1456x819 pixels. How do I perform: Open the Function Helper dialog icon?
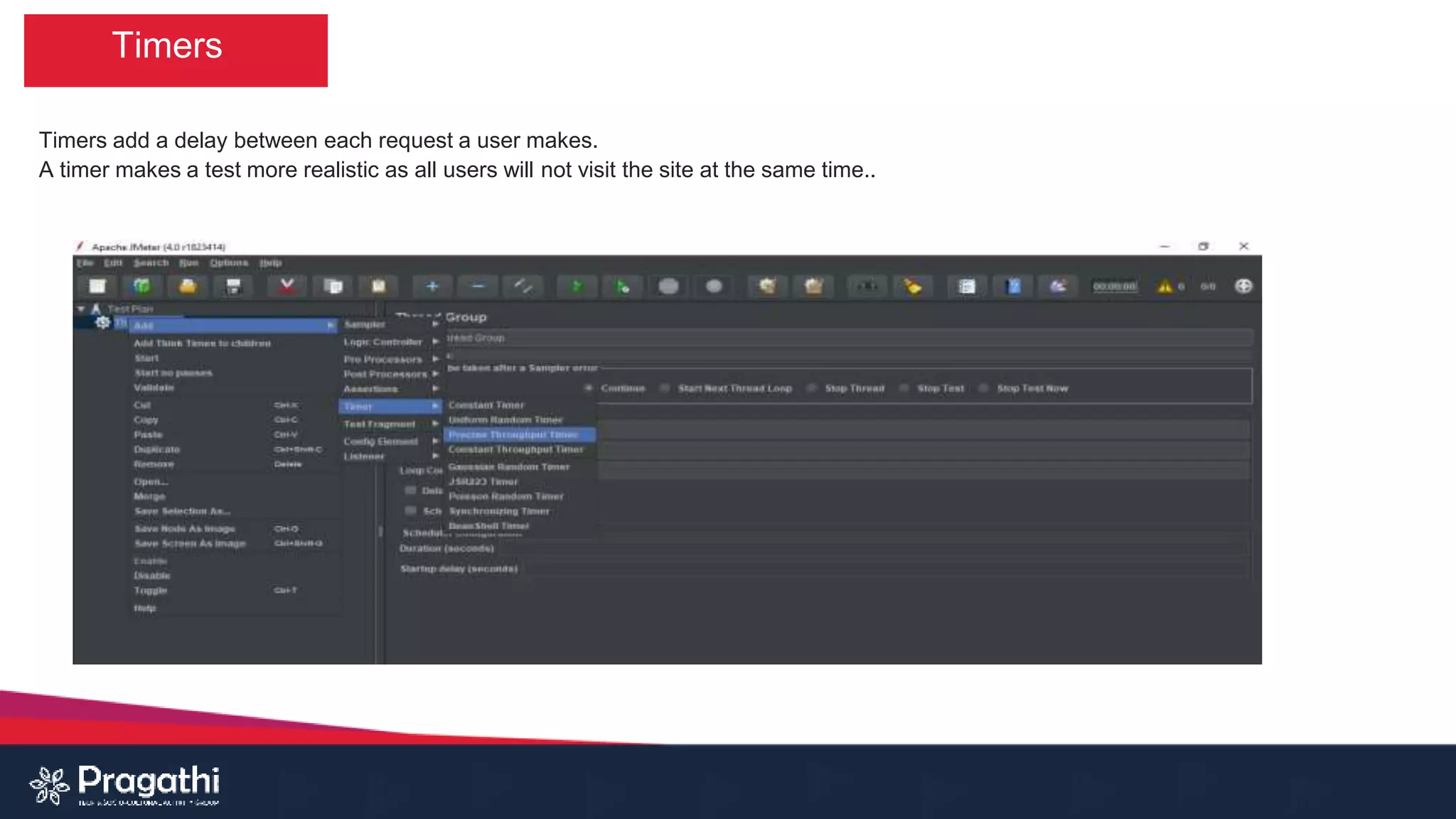pos(967,287)
